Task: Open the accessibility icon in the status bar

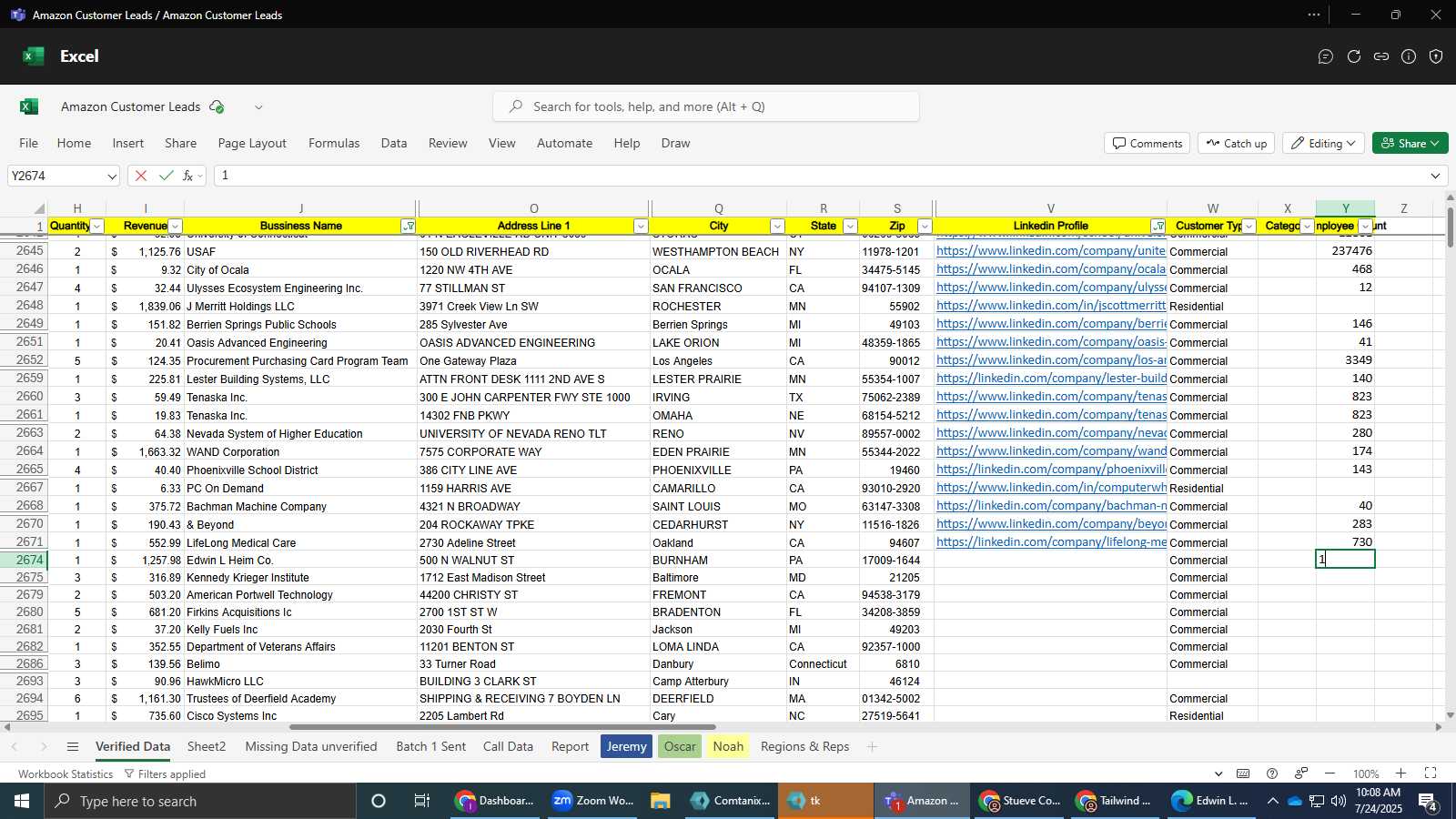Action: tap(1301, 773)
